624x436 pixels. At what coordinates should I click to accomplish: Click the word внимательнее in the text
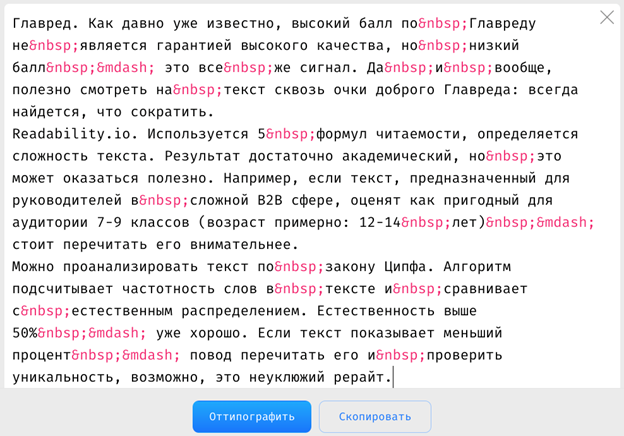click(240, 245)
